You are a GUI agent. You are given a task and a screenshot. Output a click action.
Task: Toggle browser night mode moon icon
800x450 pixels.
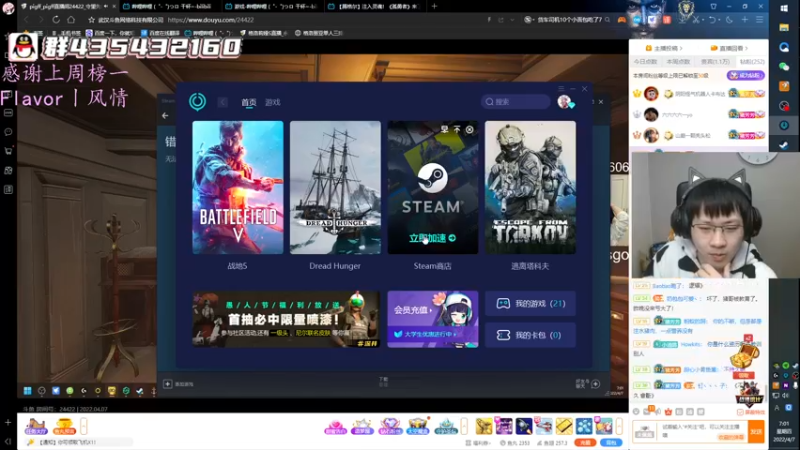tap(729, 19)
